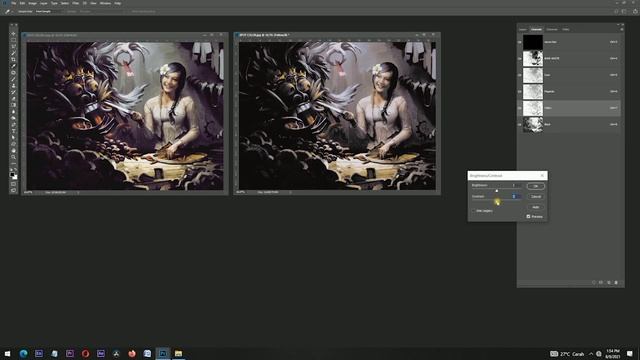The image size is (640, 360).
Task: Select the Clone Stamp tool
Action: coord(13,86)
